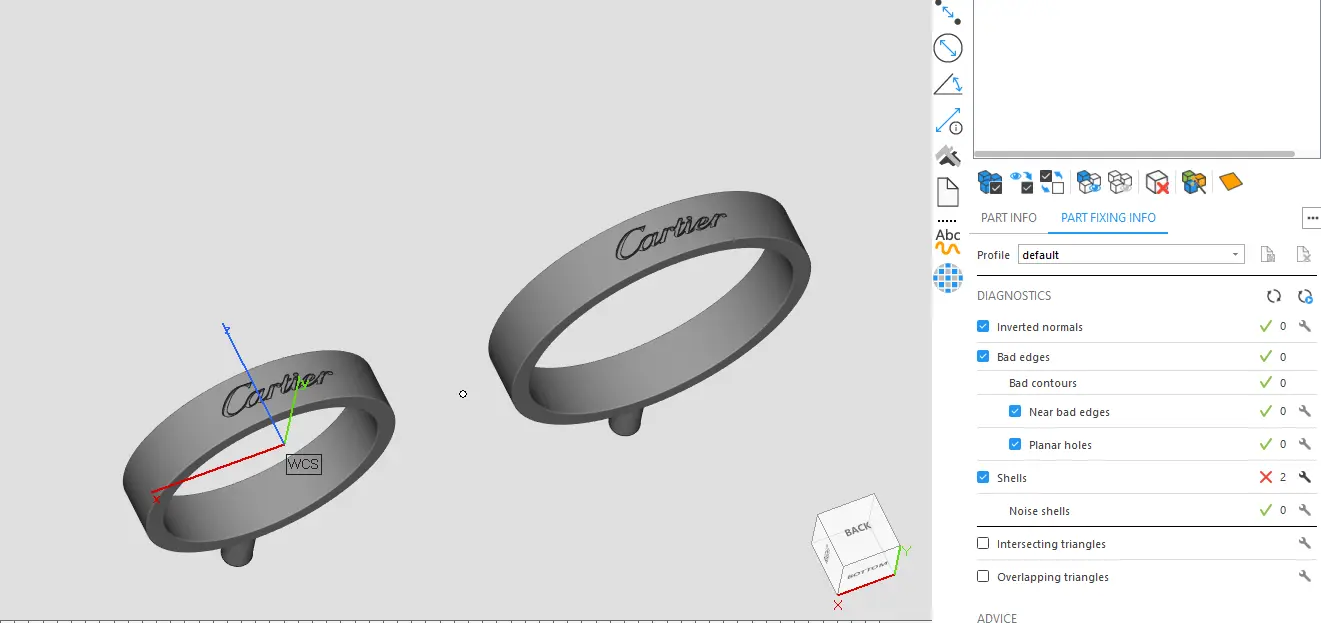Enable the Intersecting triangles check
Screen dimensions: 1321x623
983,544
